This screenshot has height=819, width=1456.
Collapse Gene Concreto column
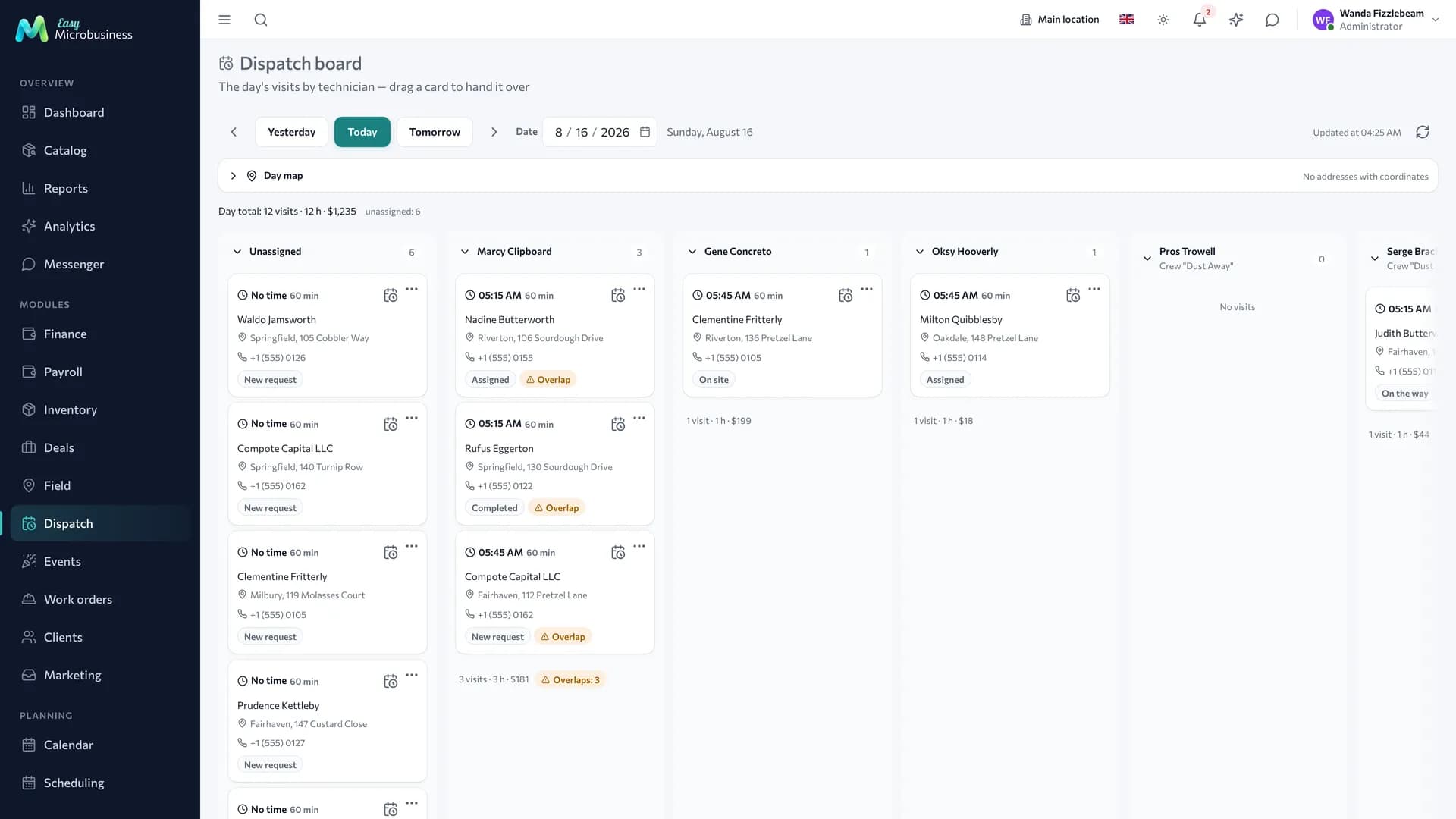point(692,252)
